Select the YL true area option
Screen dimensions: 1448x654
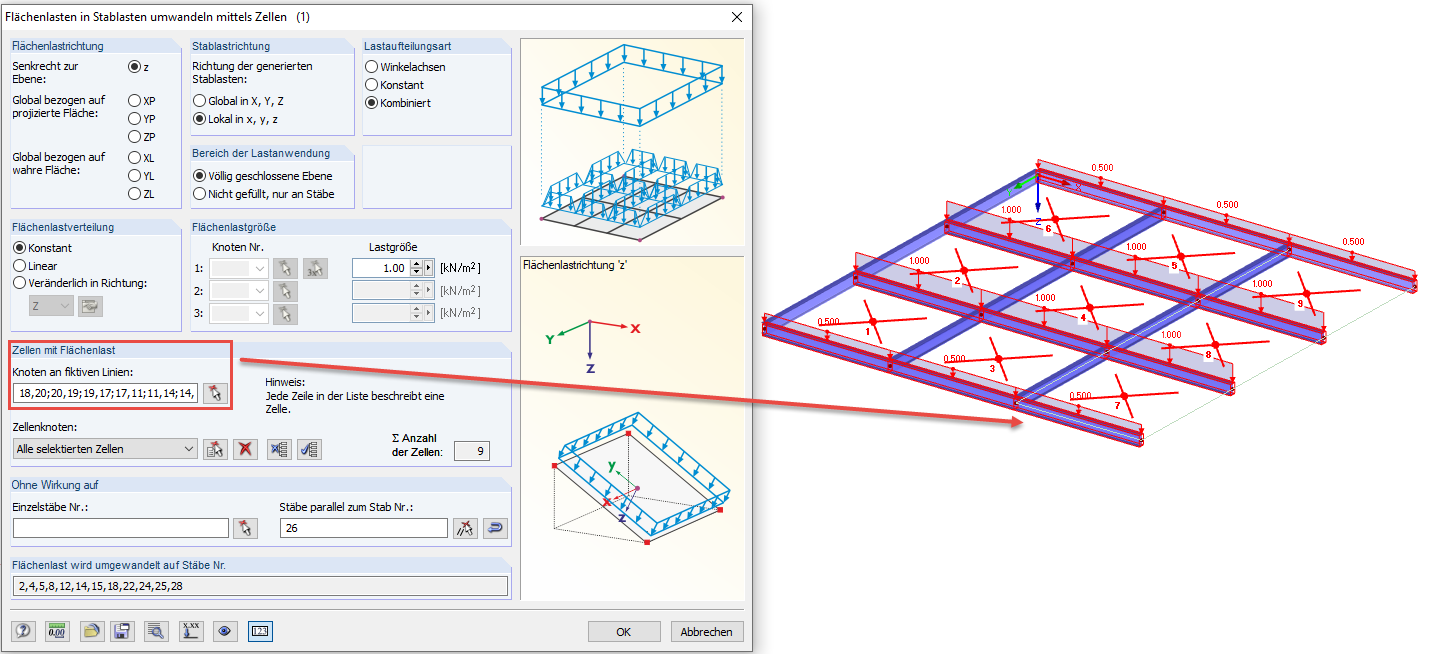tap(135, 176)
